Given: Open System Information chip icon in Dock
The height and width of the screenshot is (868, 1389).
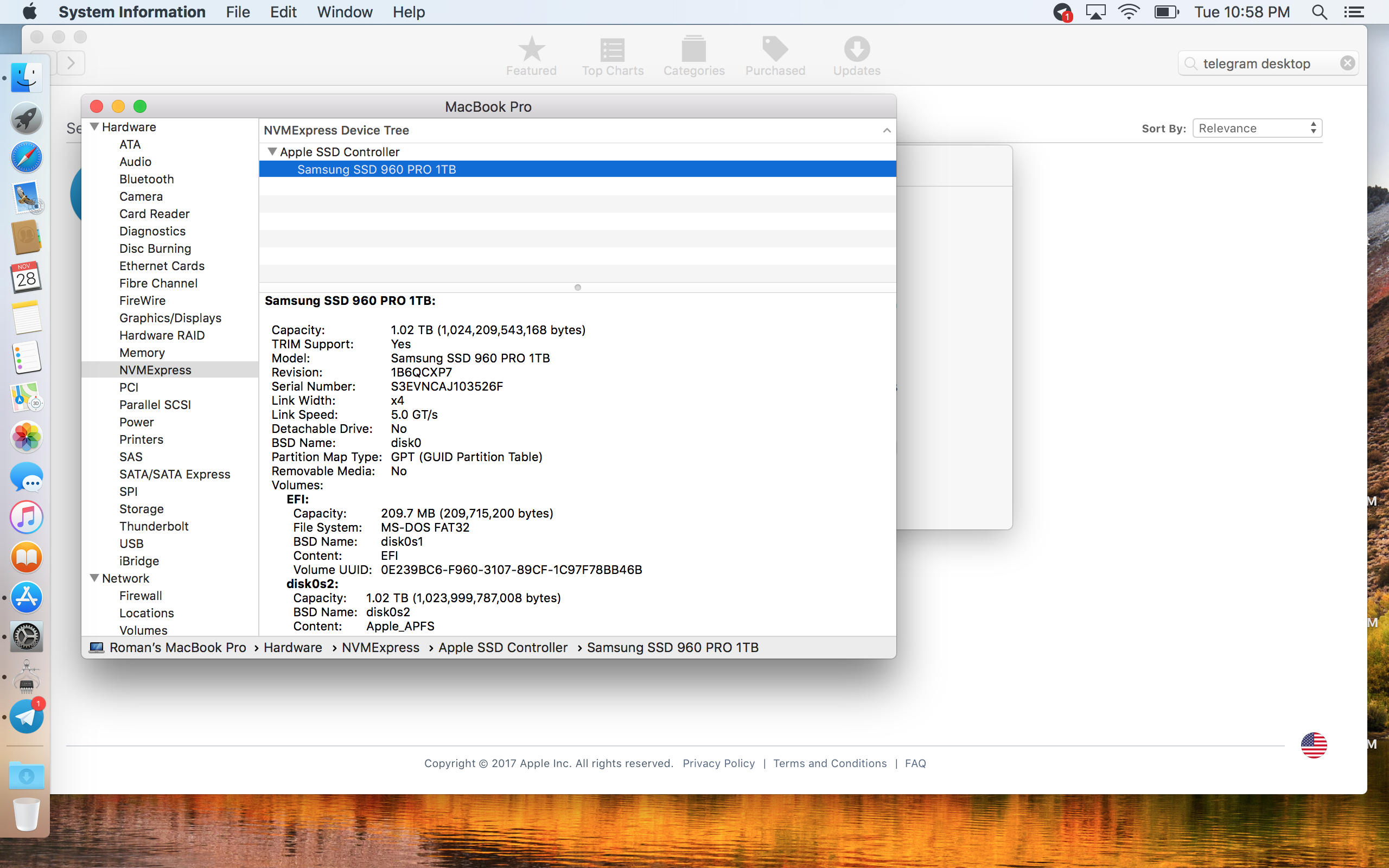Looking at the screenshot, I should 27,677.
